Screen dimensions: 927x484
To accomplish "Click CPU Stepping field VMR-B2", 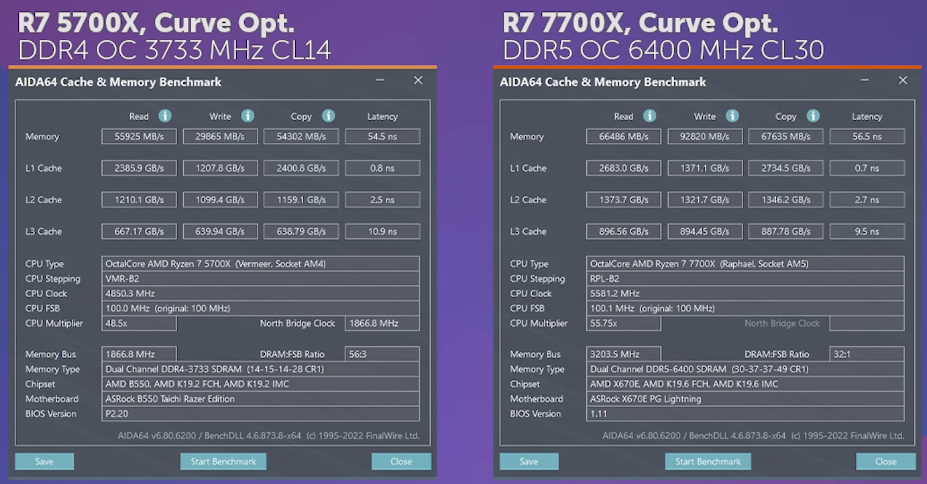I will click(x=261, y=278).
